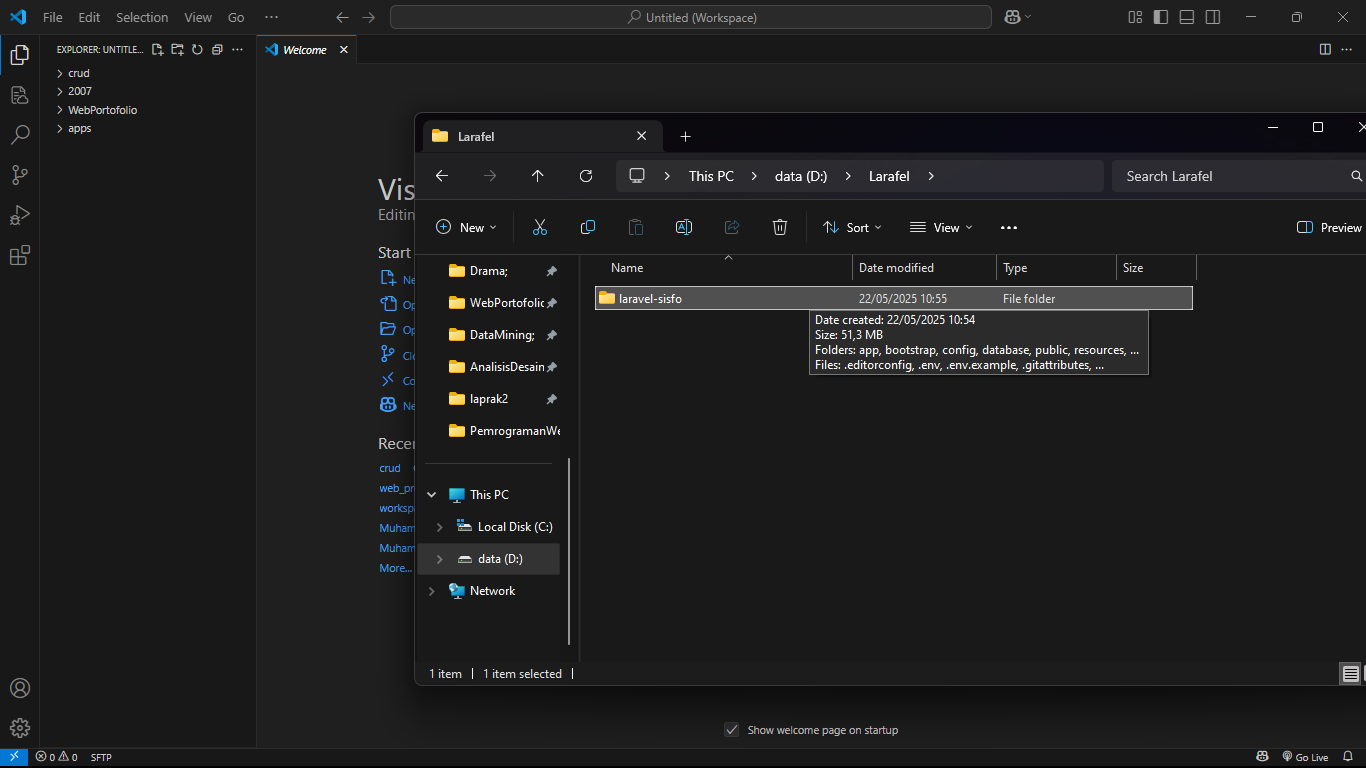Image resolution: width=1366 pixels, height=768 pixels.
Task: Click the More... recent link
Action: [x=395, y=568]
